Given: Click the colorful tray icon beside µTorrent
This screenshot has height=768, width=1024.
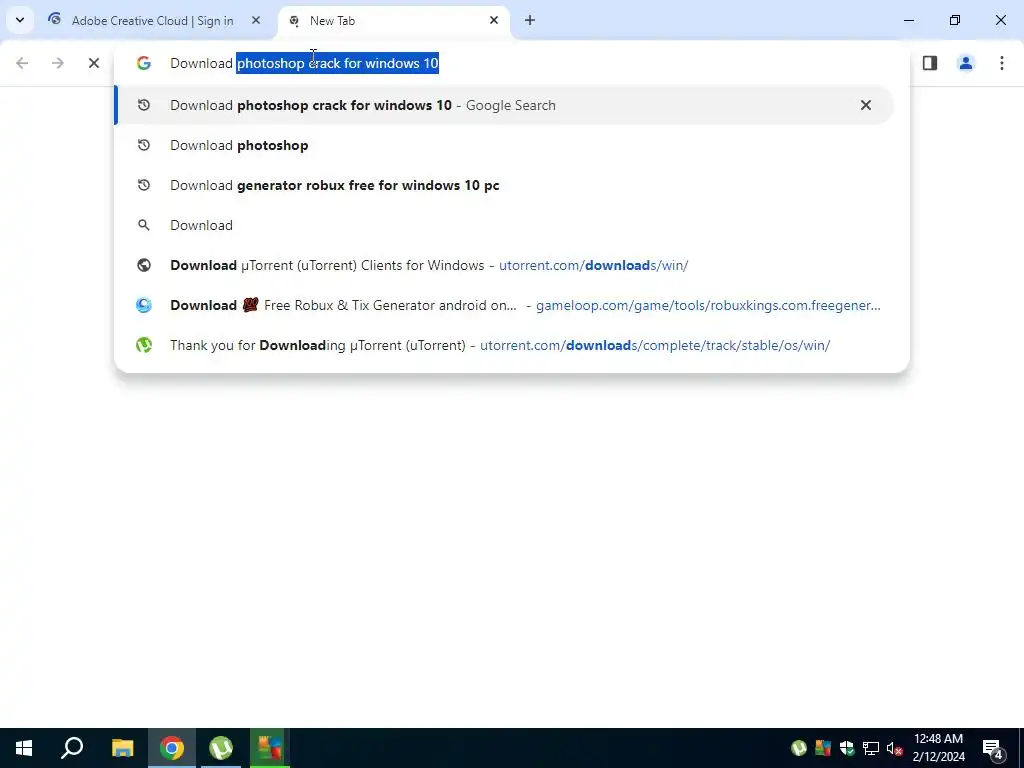Looking at the screenshot, I should coord(823,748).
